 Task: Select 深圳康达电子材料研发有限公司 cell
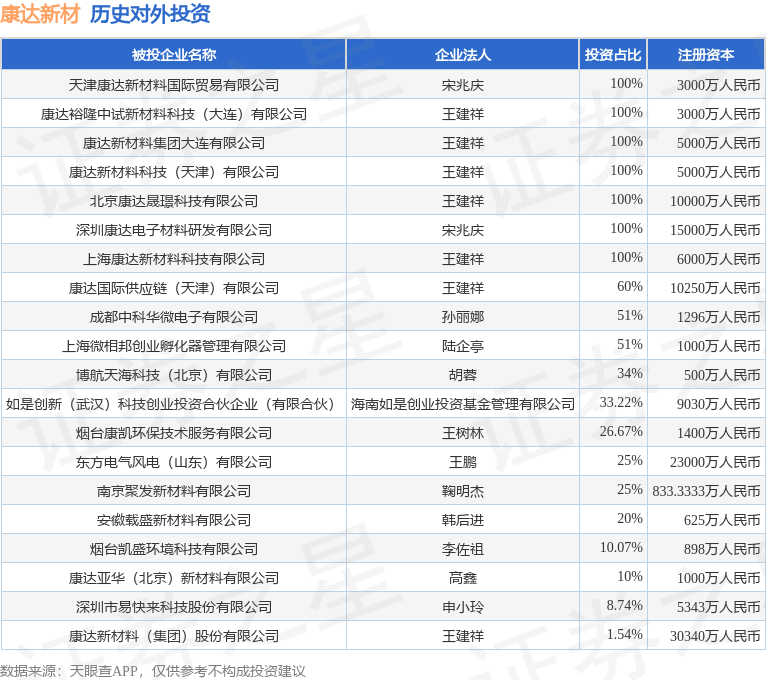click(x=173, y=230)
